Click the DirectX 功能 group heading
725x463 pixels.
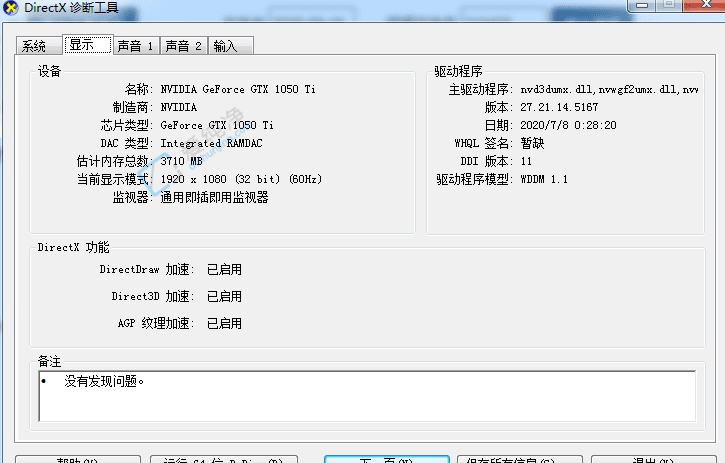(74, 247)
